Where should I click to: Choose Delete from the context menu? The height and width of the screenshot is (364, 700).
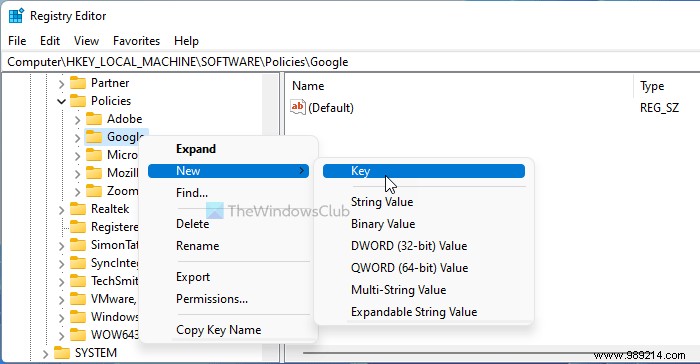(x=229, y=224)
